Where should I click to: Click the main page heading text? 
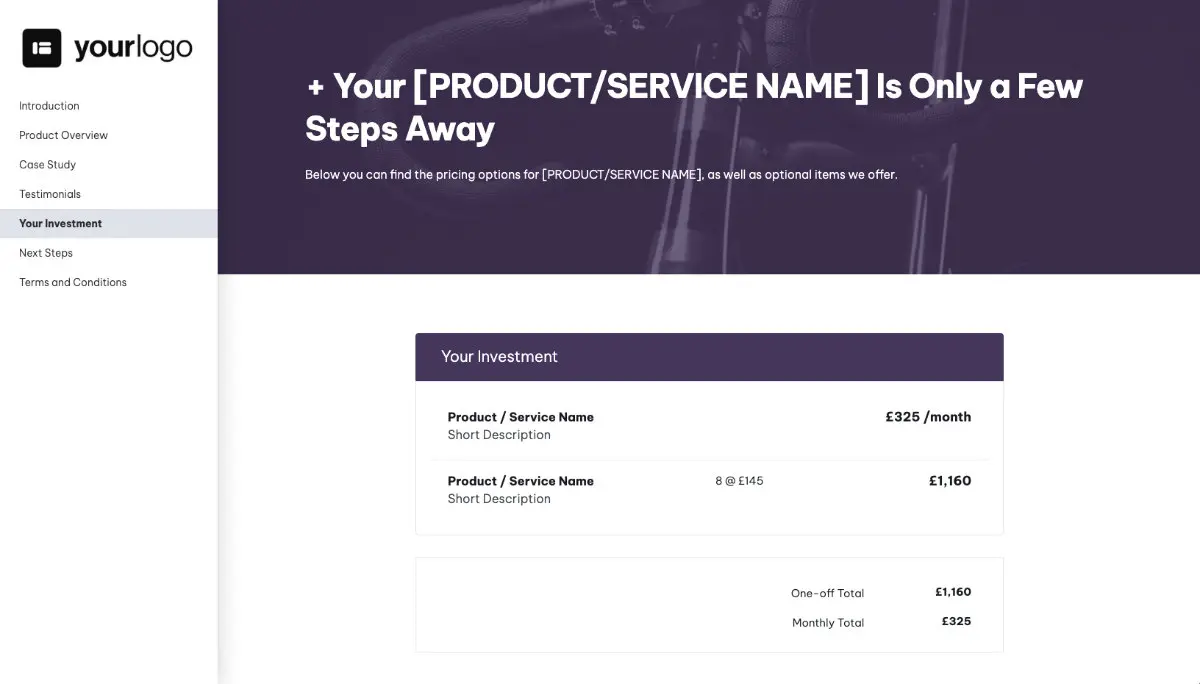pyautogui.click(x=694, y=107)
